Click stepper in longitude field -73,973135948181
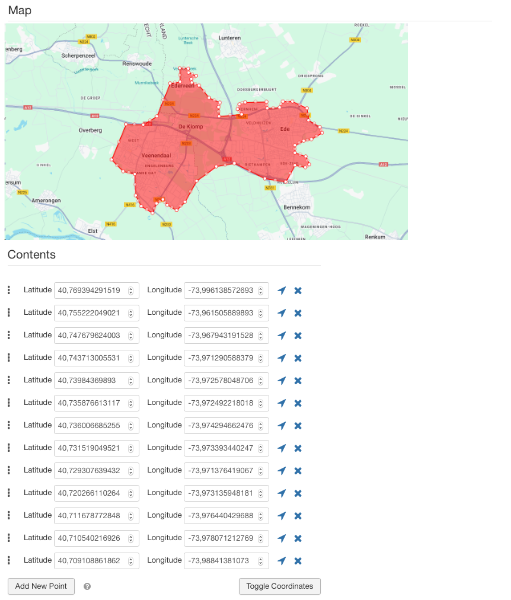The width and height of the screenshot is (511, 600). click(261, 493)
